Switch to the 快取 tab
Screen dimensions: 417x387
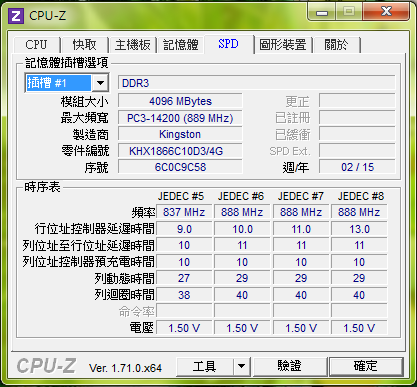click(x=84, y=45)
